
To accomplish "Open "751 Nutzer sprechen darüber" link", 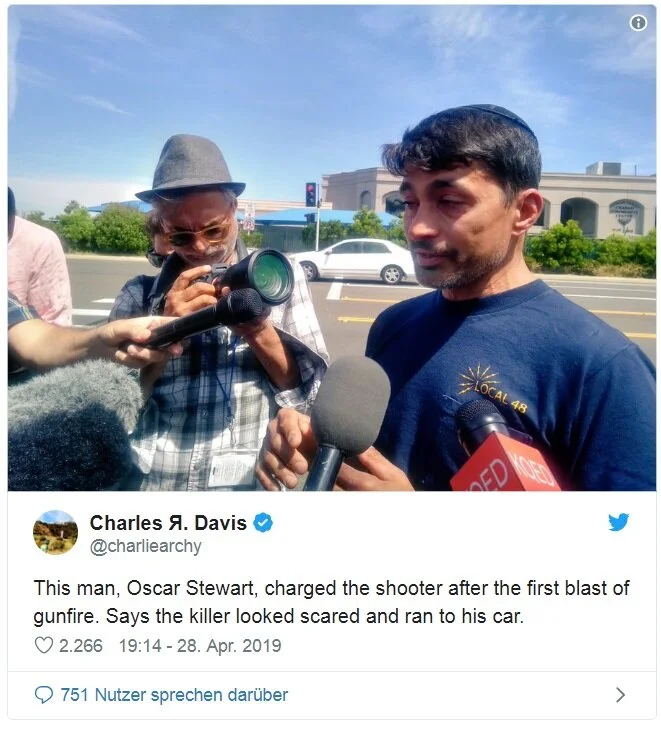I will (x=174, y=695).
